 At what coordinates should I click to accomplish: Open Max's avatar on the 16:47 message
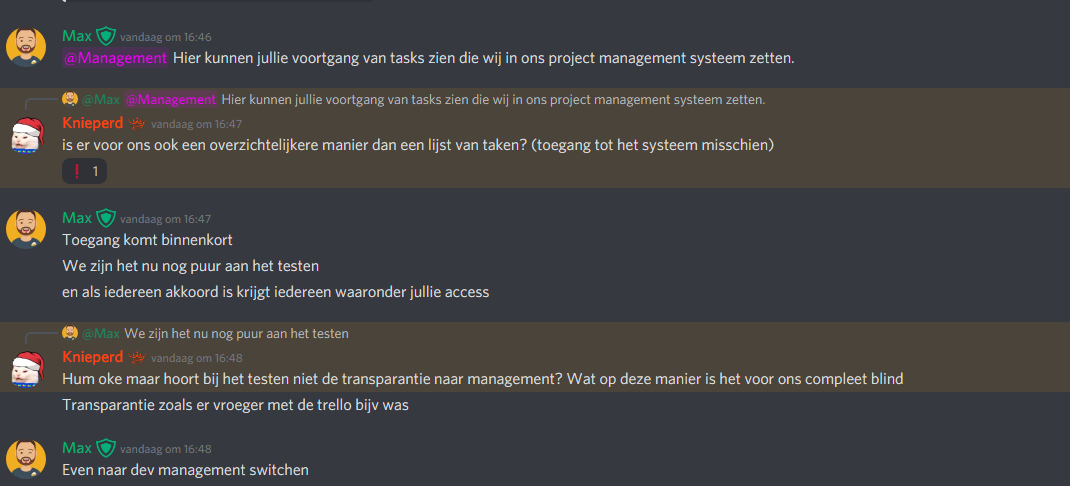(26, 228)
